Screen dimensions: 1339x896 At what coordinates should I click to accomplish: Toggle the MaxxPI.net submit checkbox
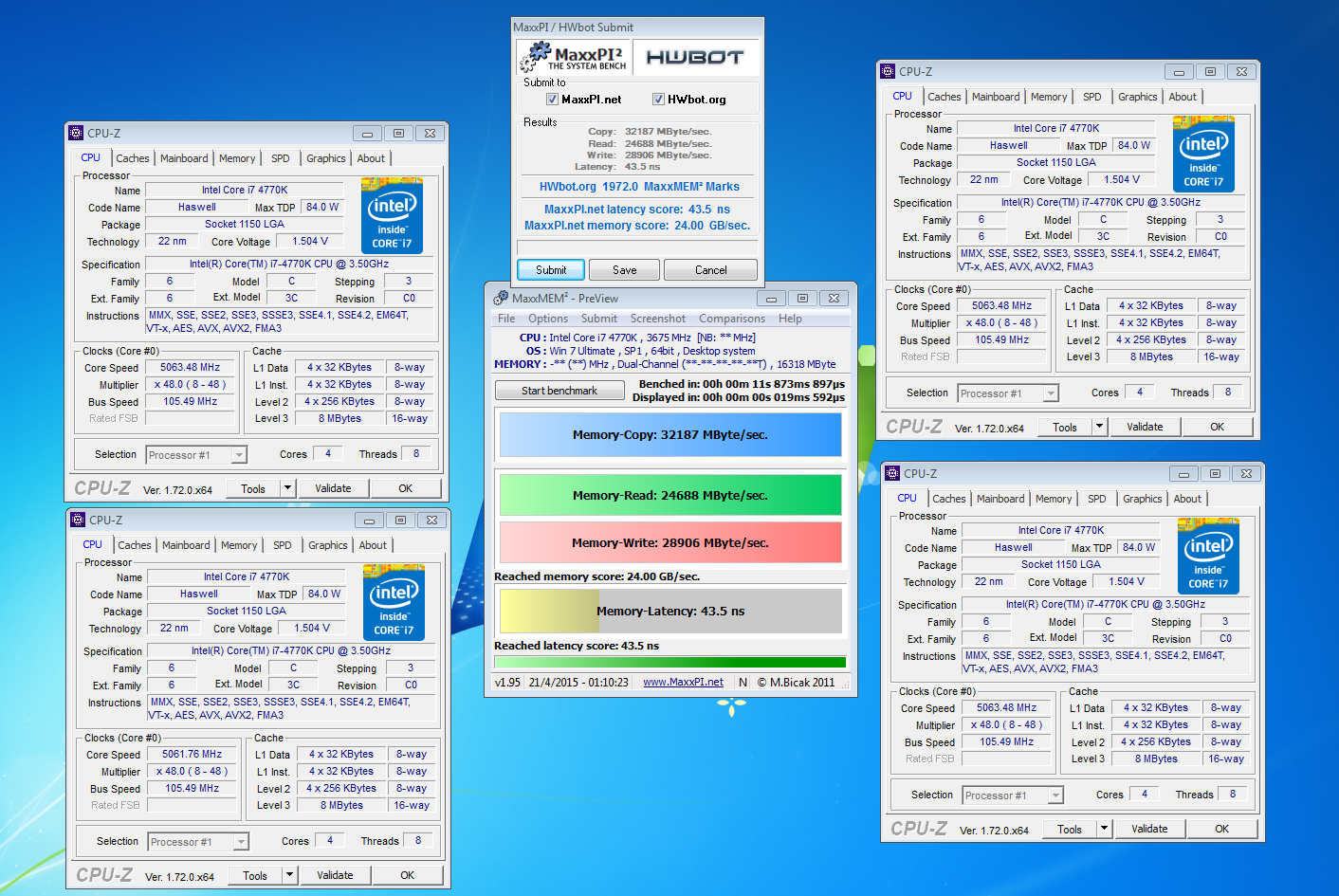coord(552,100)
